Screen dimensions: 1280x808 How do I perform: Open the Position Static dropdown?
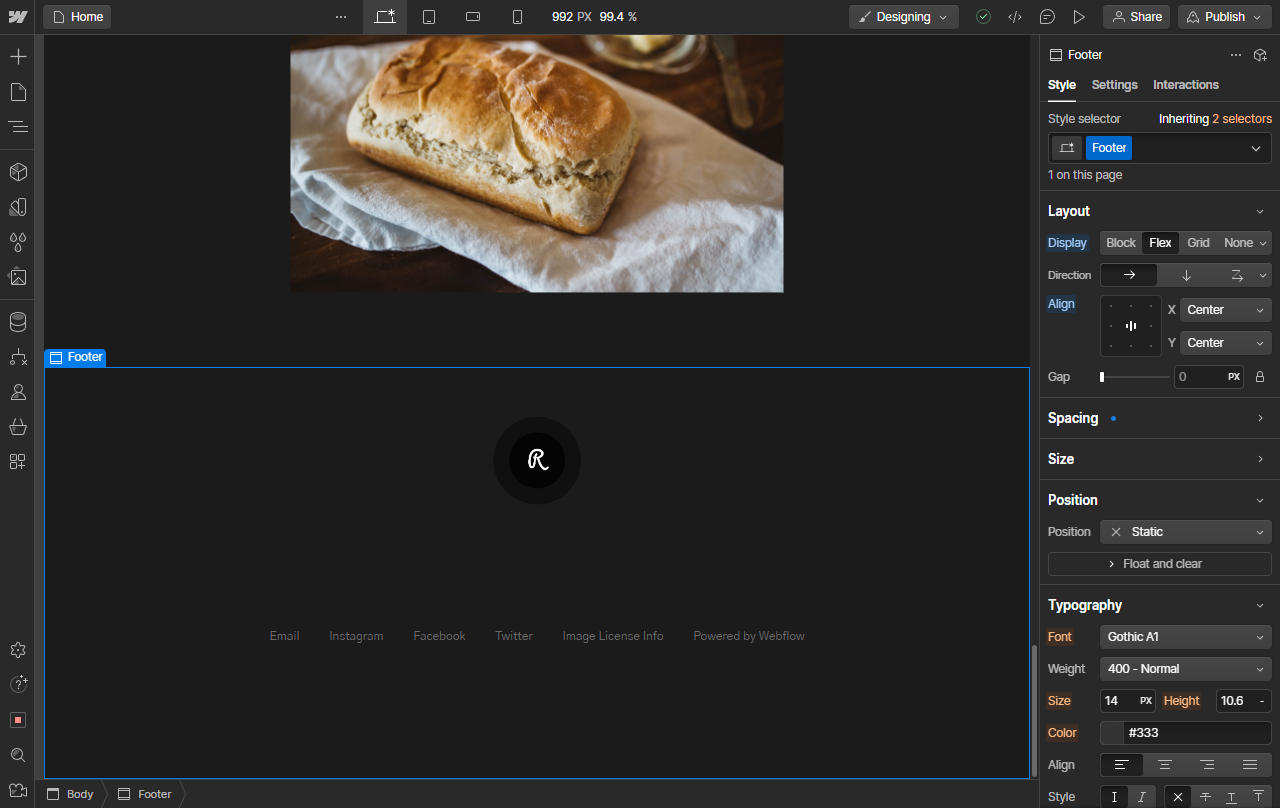pos(1186,532)
